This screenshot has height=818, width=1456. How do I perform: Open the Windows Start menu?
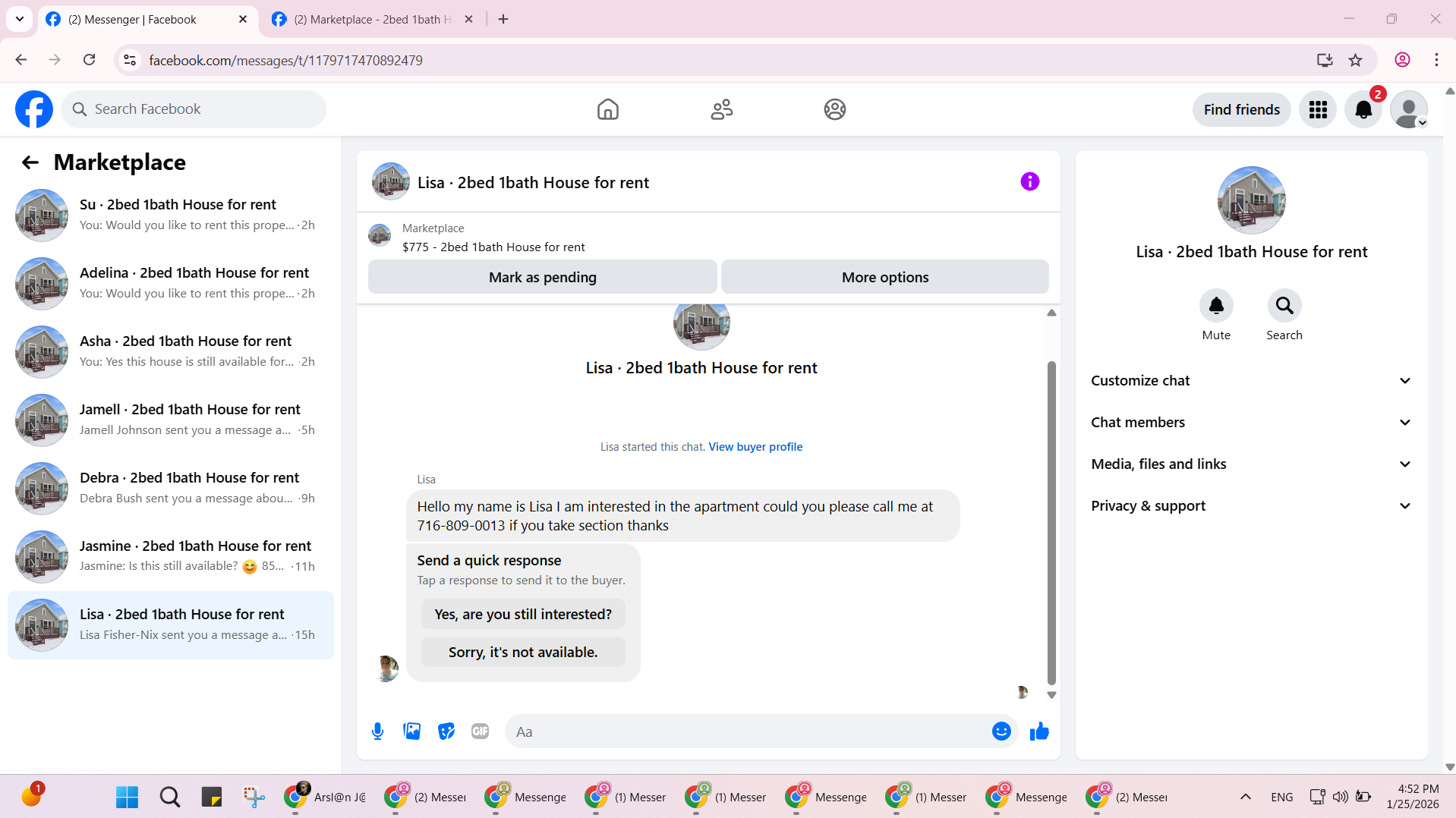point(128,797)
